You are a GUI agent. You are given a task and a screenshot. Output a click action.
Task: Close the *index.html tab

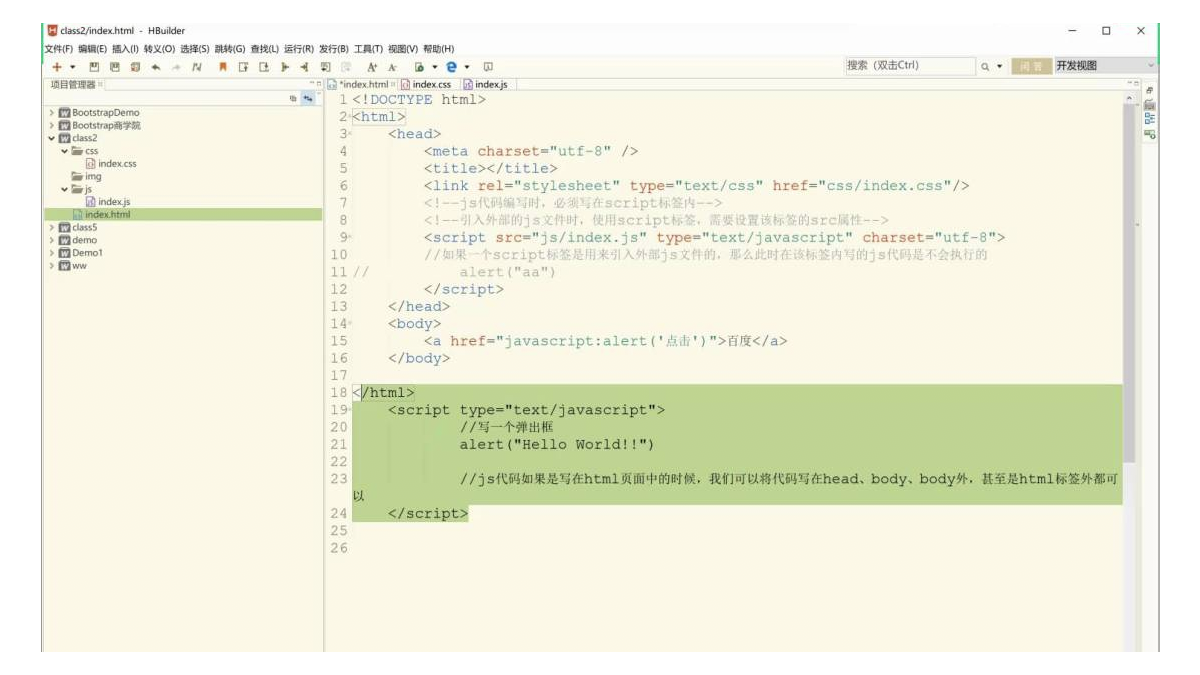(393, 84)
